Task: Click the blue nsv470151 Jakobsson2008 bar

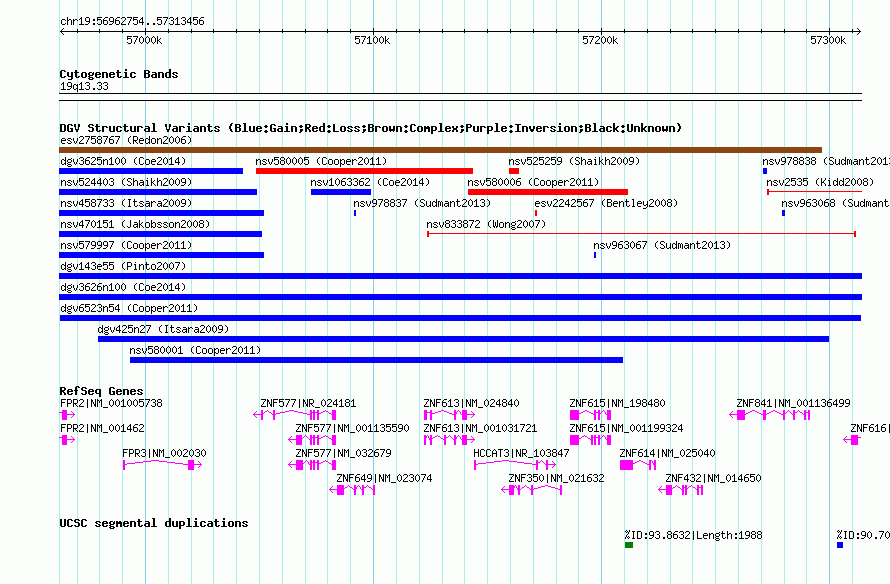Action: click(x=161, y=234)
